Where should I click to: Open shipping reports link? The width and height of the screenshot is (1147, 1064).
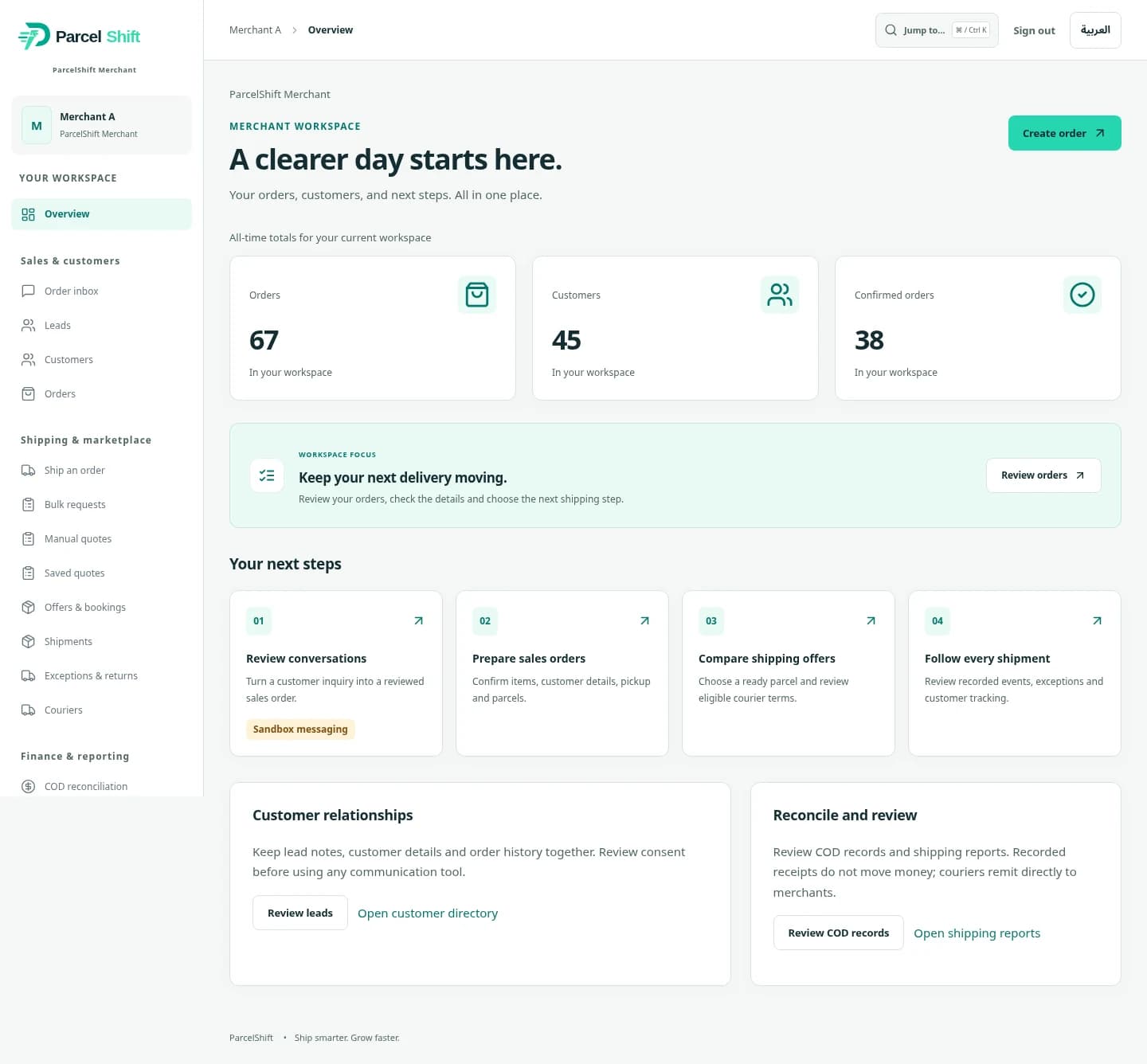977,933
